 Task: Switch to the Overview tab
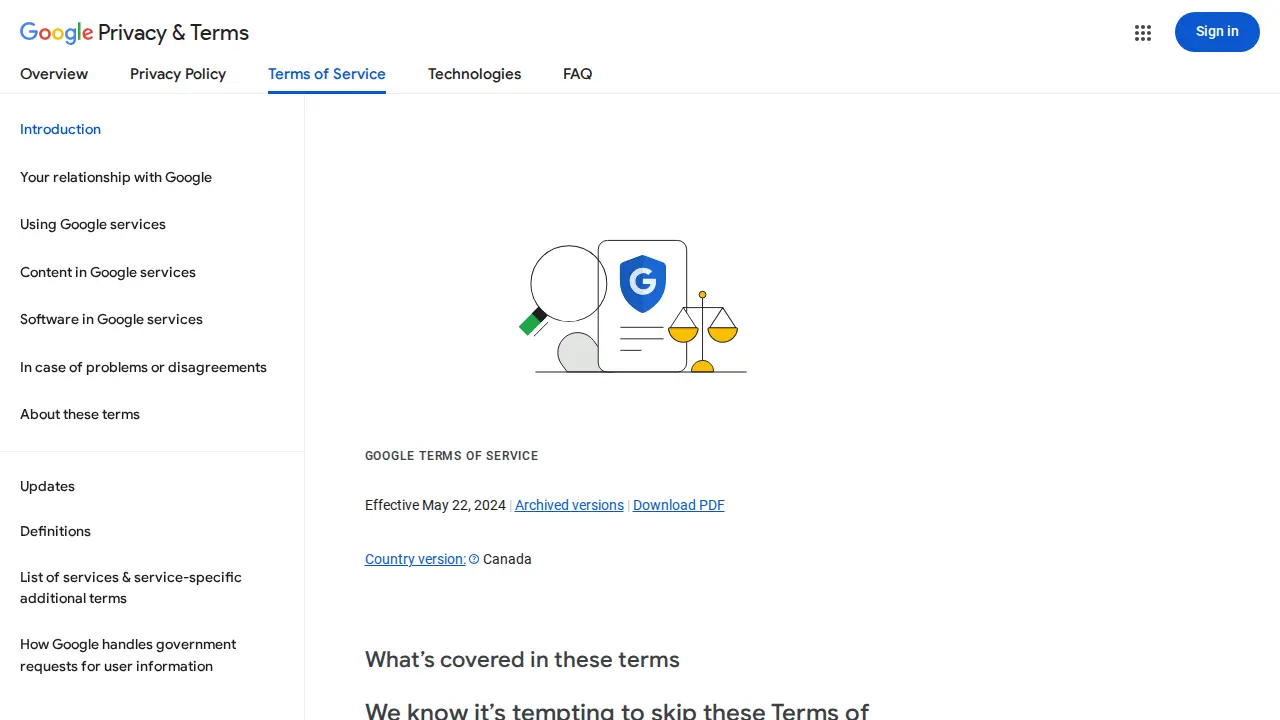[x=54, y=74]
